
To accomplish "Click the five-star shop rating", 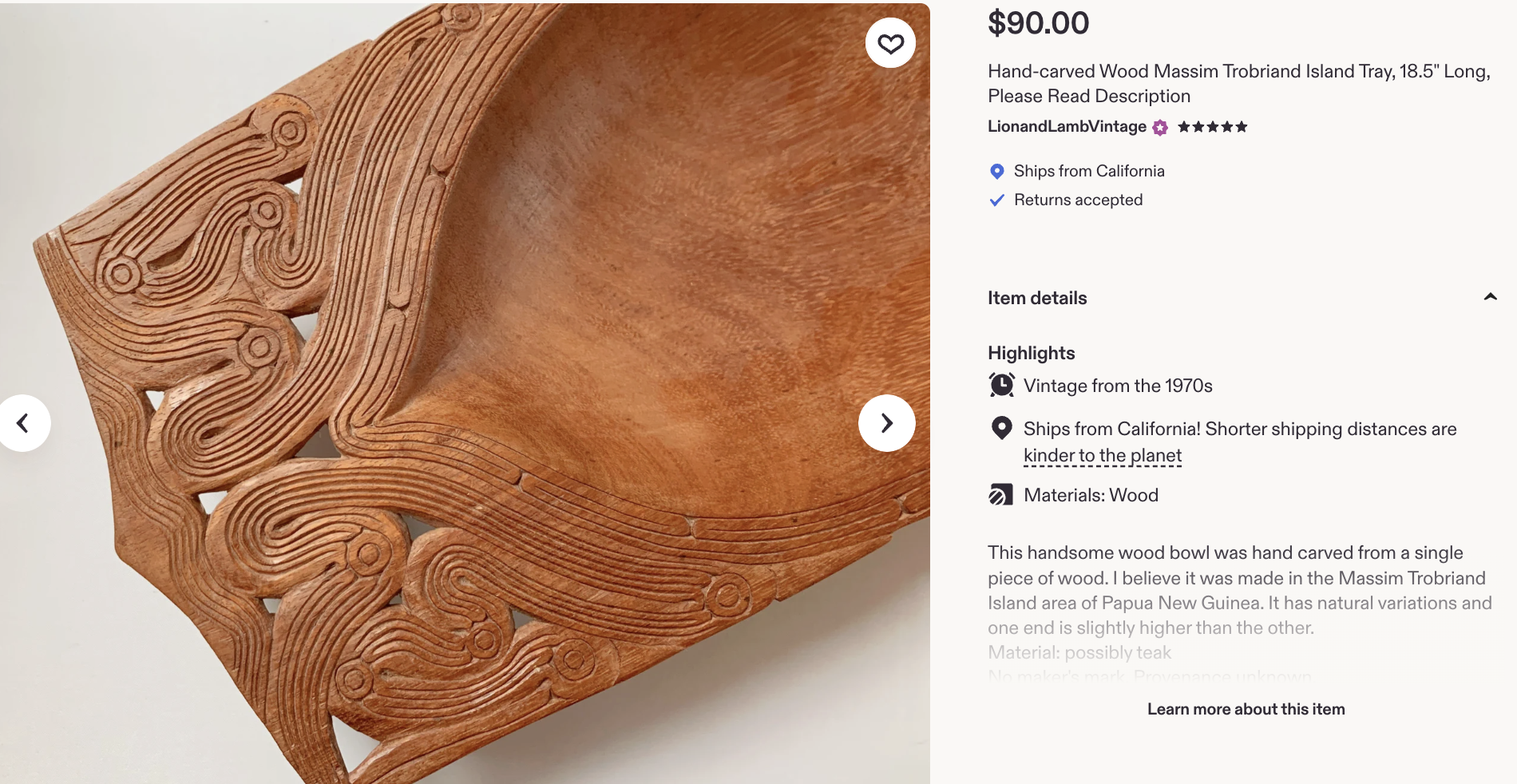I will pos(1212,127).
